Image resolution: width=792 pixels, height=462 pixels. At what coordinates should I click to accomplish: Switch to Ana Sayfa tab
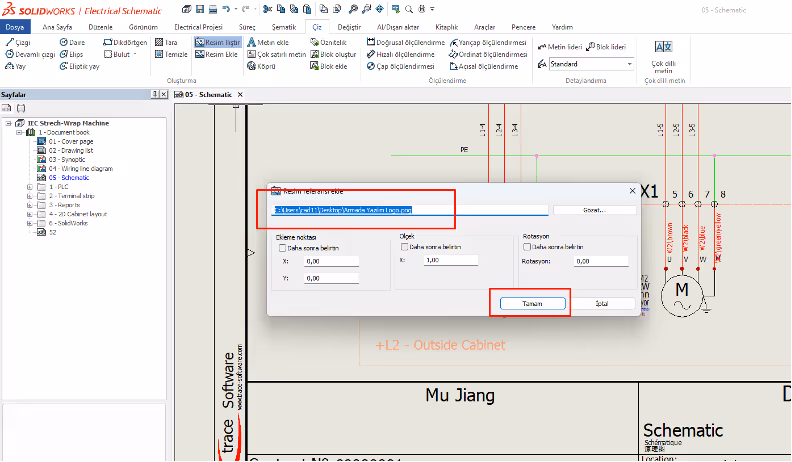[x=57, y=27]
